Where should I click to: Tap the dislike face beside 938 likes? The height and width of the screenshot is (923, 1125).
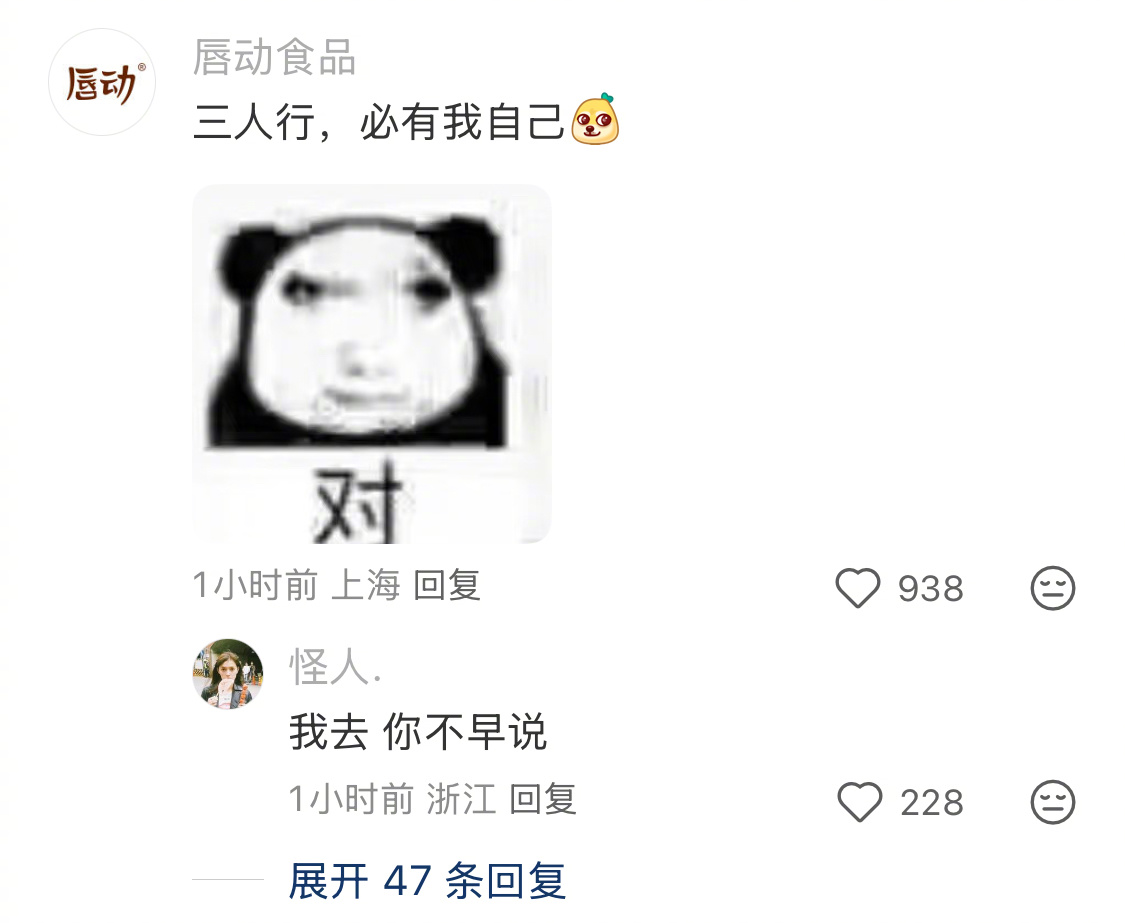pos(1053,588)
